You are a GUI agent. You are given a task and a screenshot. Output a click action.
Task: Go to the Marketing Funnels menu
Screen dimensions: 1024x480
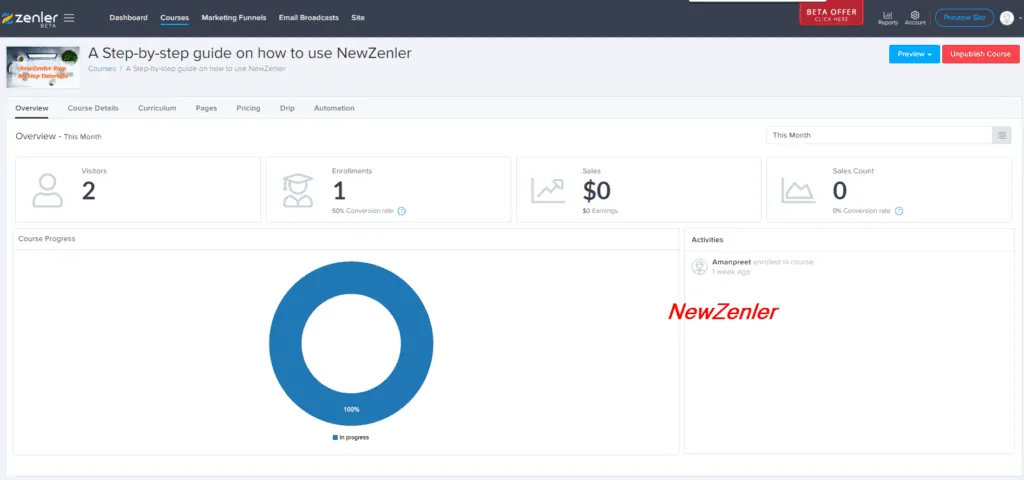point(233,18)
